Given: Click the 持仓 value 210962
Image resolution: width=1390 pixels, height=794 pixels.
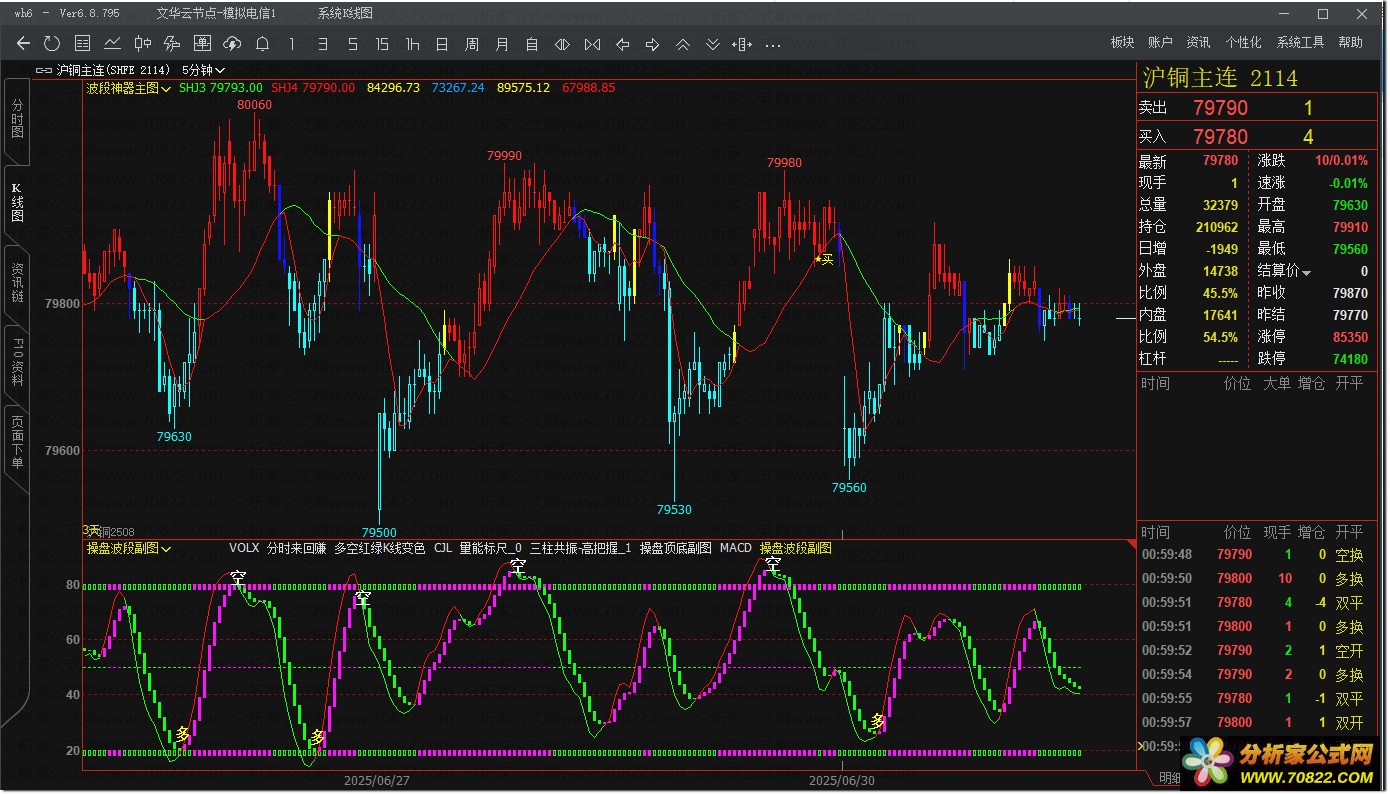Looking at the screenshot, I should pos(1216,227).
